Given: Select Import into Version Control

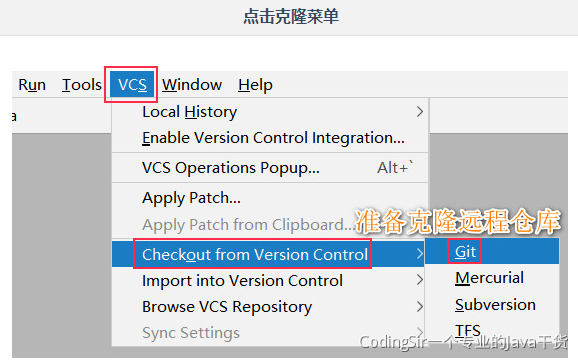Looking at the screenshot, I should coord(270,281).
